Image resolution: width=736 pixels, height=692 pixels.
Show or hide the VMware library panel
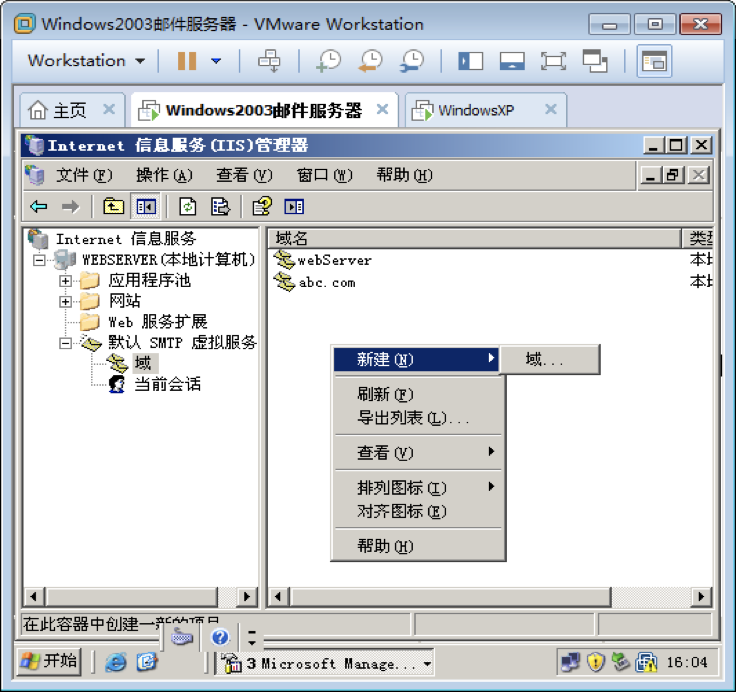470,61
